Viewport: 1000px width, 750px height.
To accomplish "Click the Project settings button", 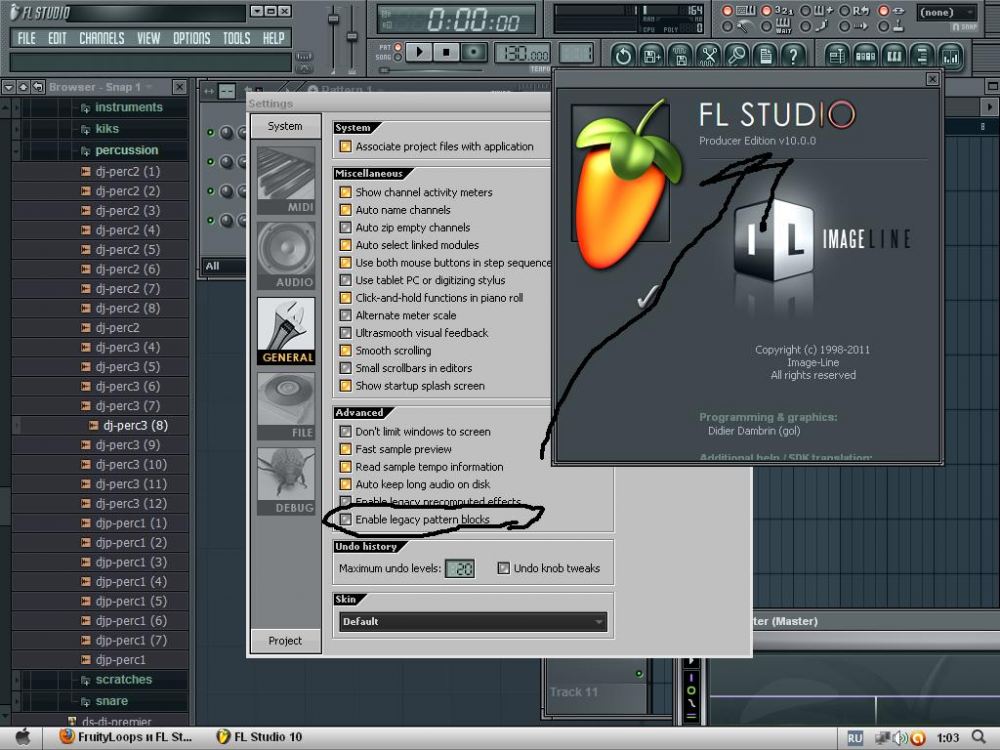I will click(285, 641).
